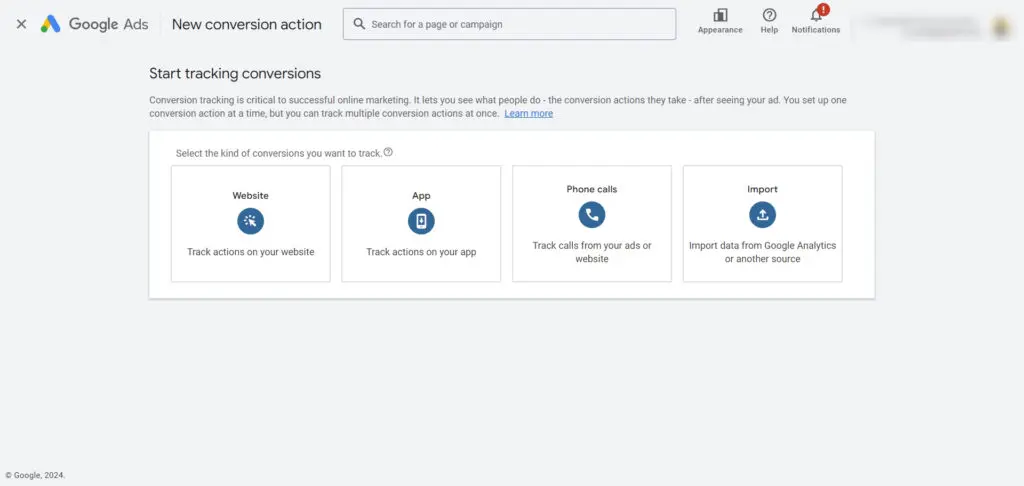Click the App phone download icon

421,221
